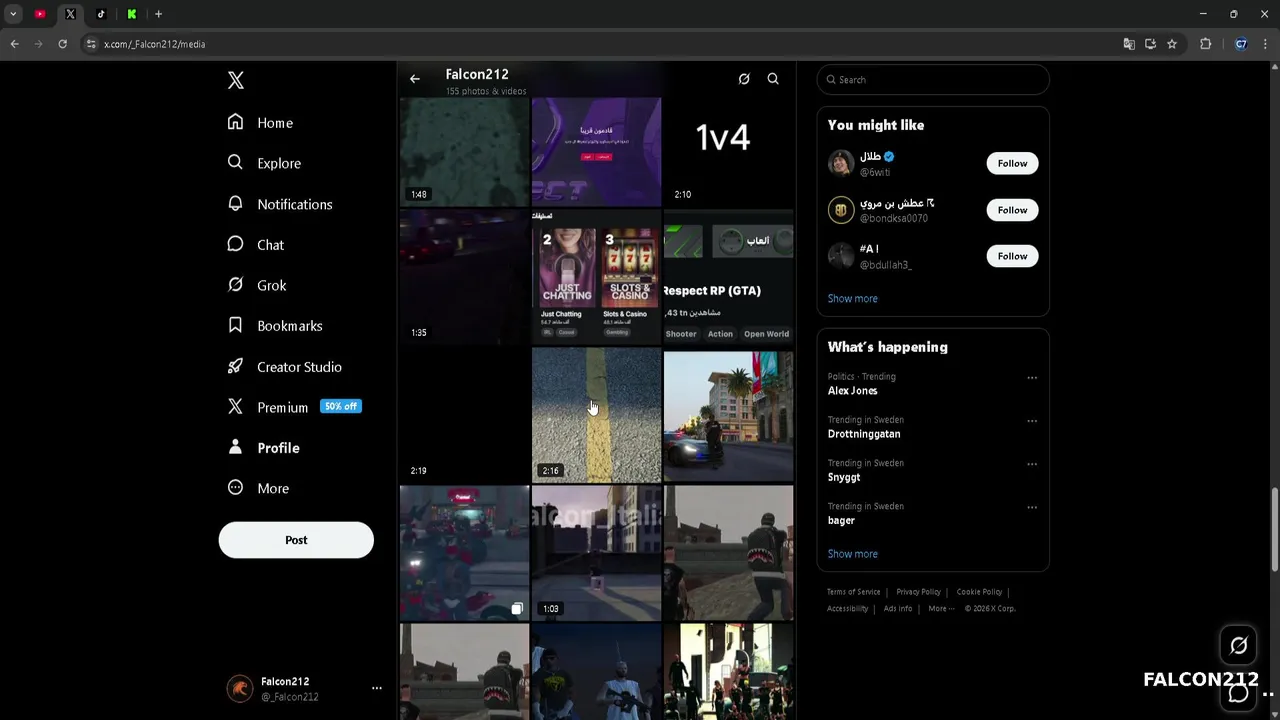Expand the More footer menu
The width and height of the screenshot is (1280, 720).
941,608
